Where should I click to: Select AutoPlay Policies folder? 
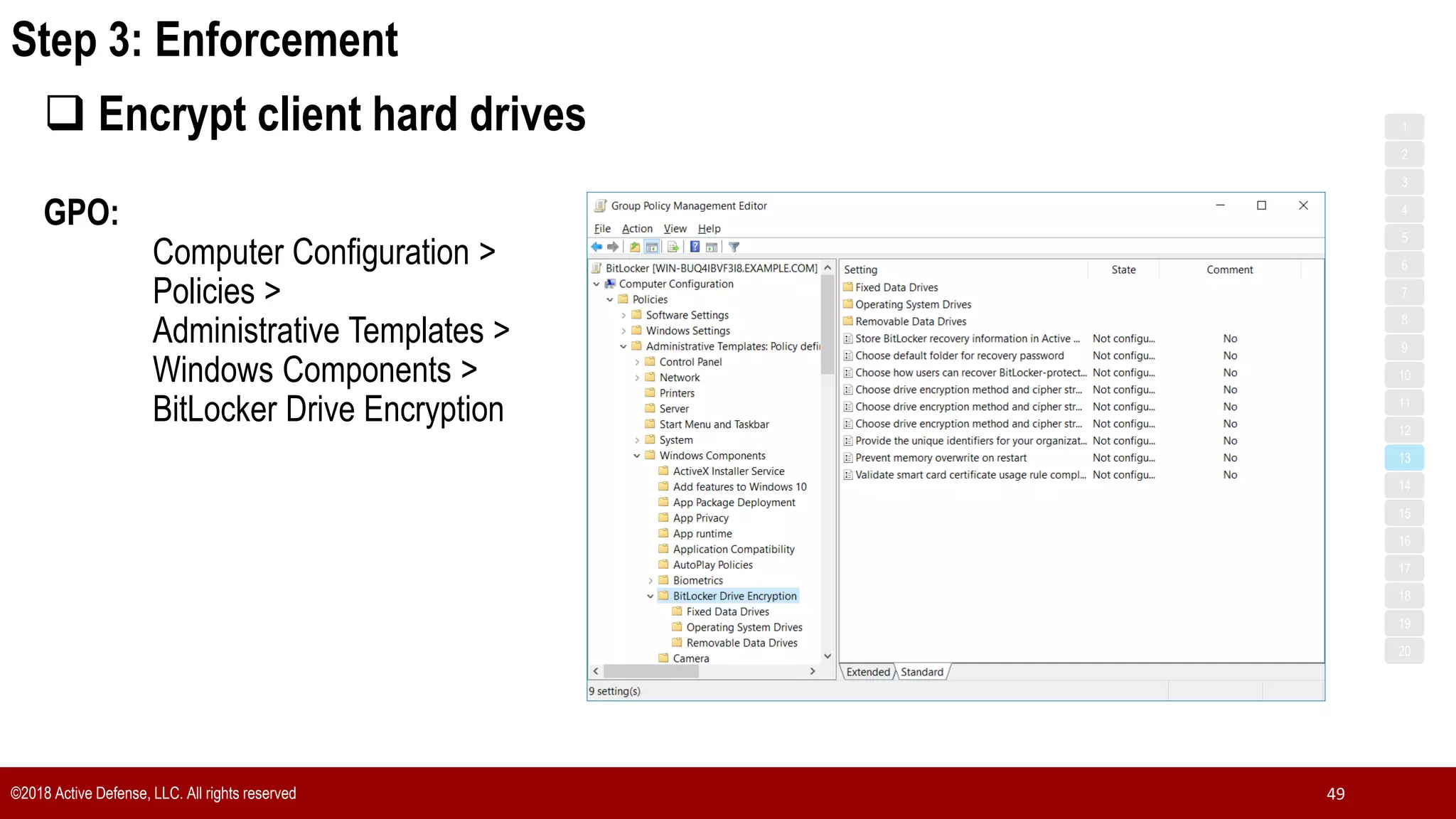(x=712, y=565)
